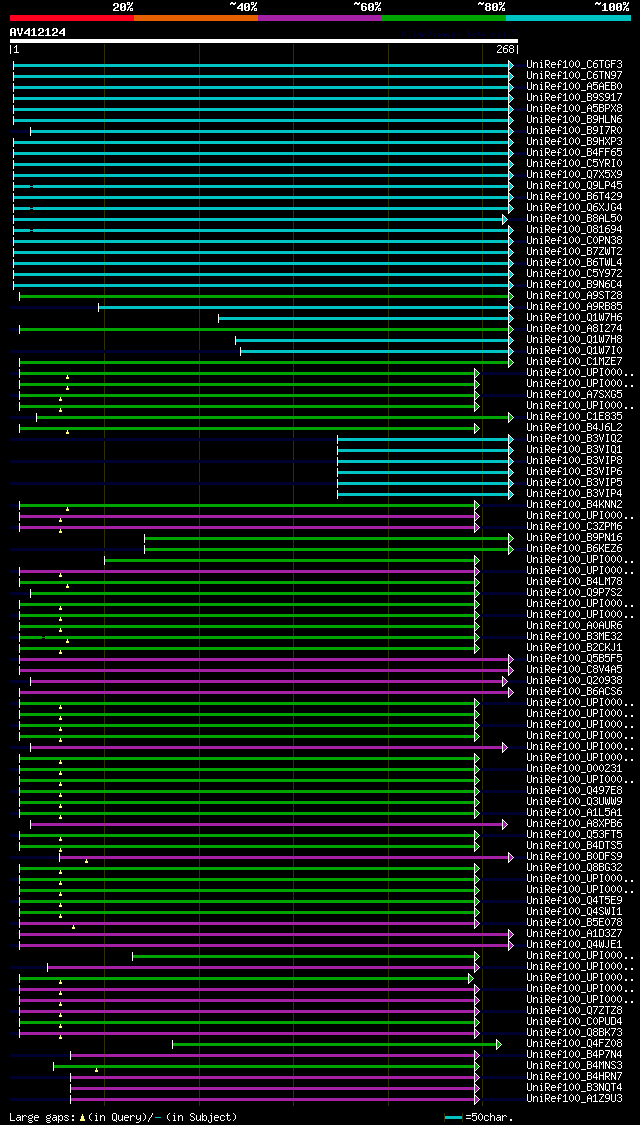640x1125 pixels.
Task: Select hit label UniRef100_C6TN97
Action: tap(574, 75)
